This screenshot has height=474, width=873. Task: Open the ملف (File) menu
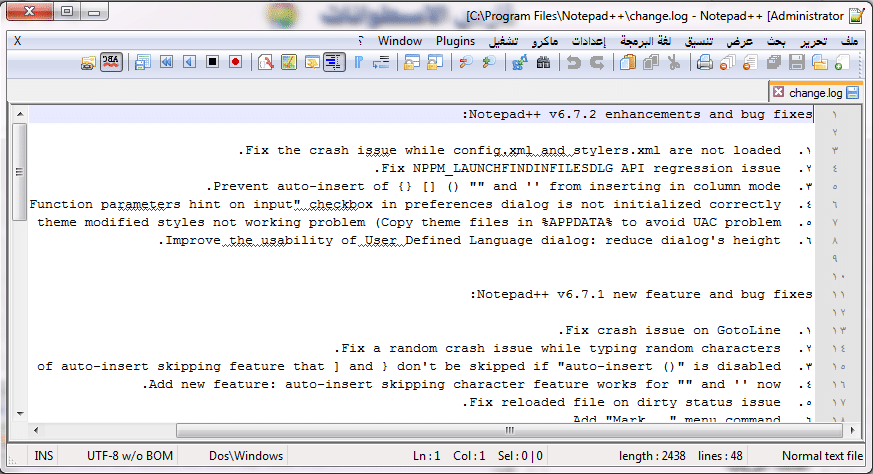[850, 41]
